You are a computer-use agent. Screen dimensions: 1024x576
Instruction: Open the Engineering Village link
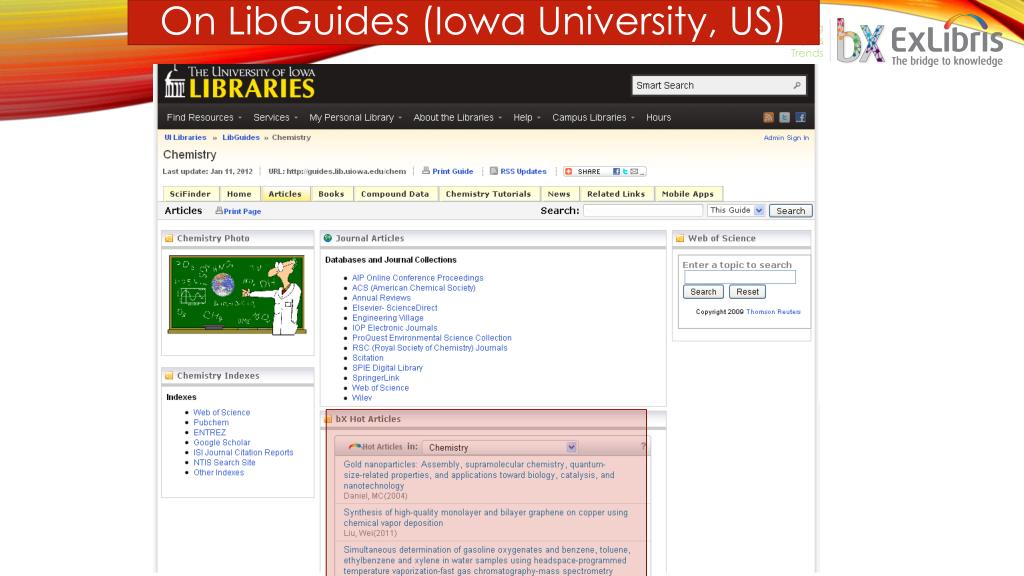(x=388, y=318)
